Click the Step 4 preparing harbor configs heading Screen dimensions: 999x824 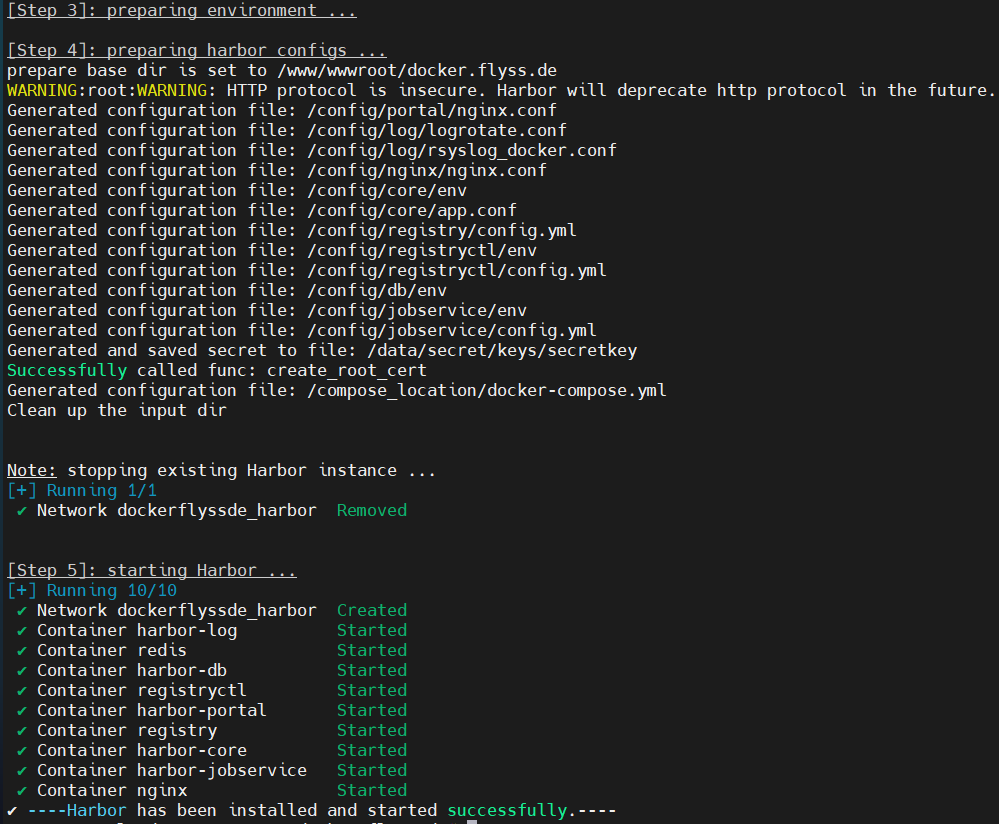(x=196, y=50)
